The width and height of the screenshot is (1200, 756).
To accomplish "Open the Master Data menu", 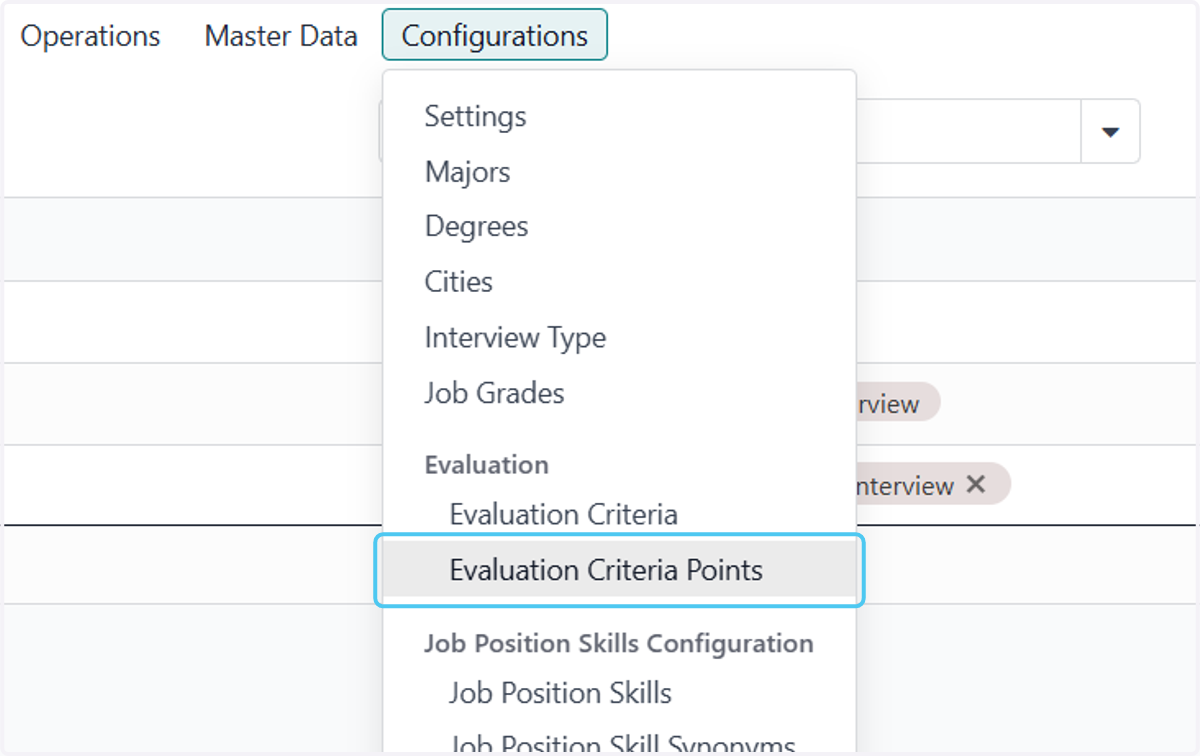I will click(x=281, y=36).
